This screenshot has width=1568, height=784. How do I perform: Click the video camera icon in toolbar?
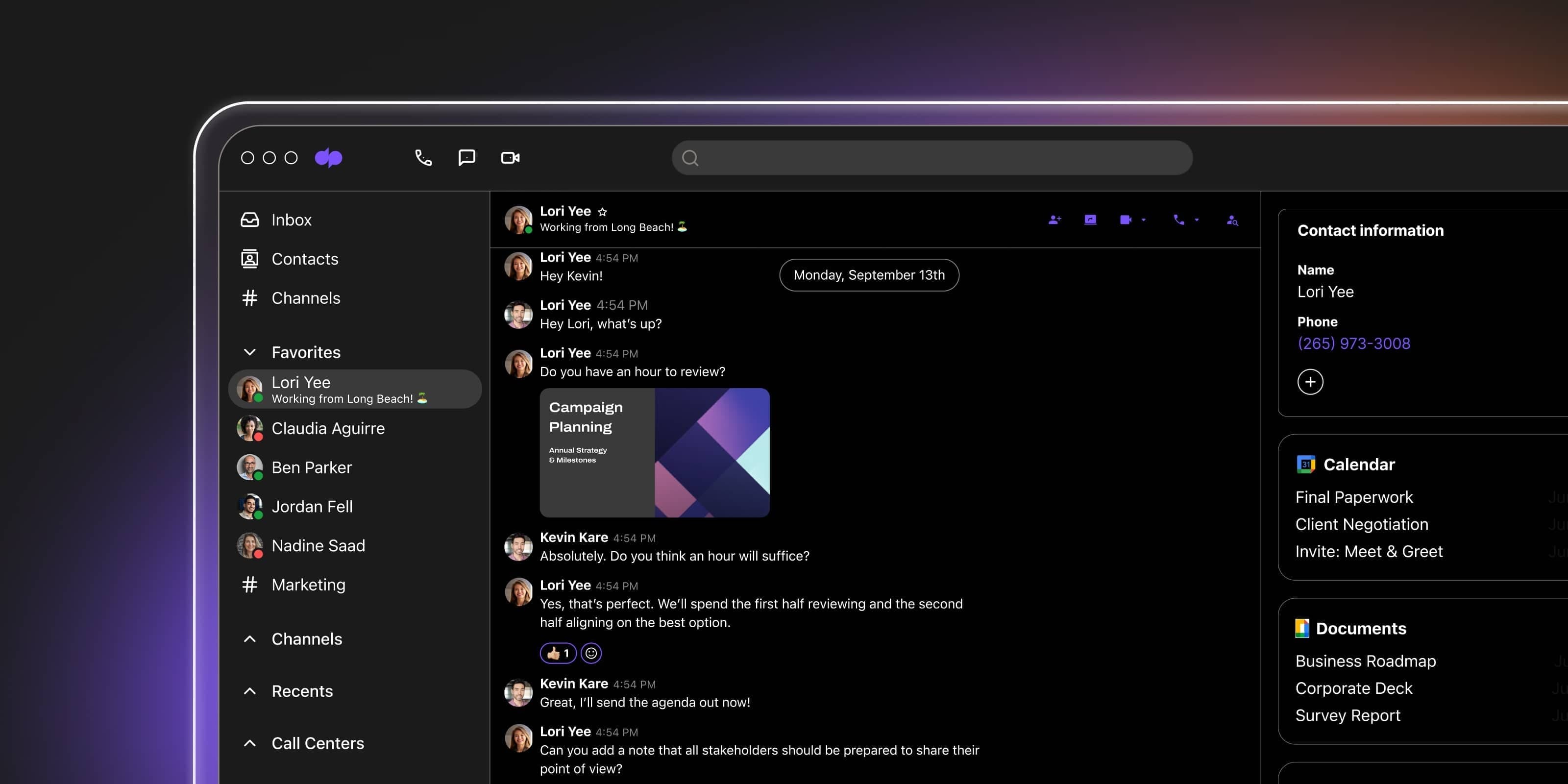(510, 157)
